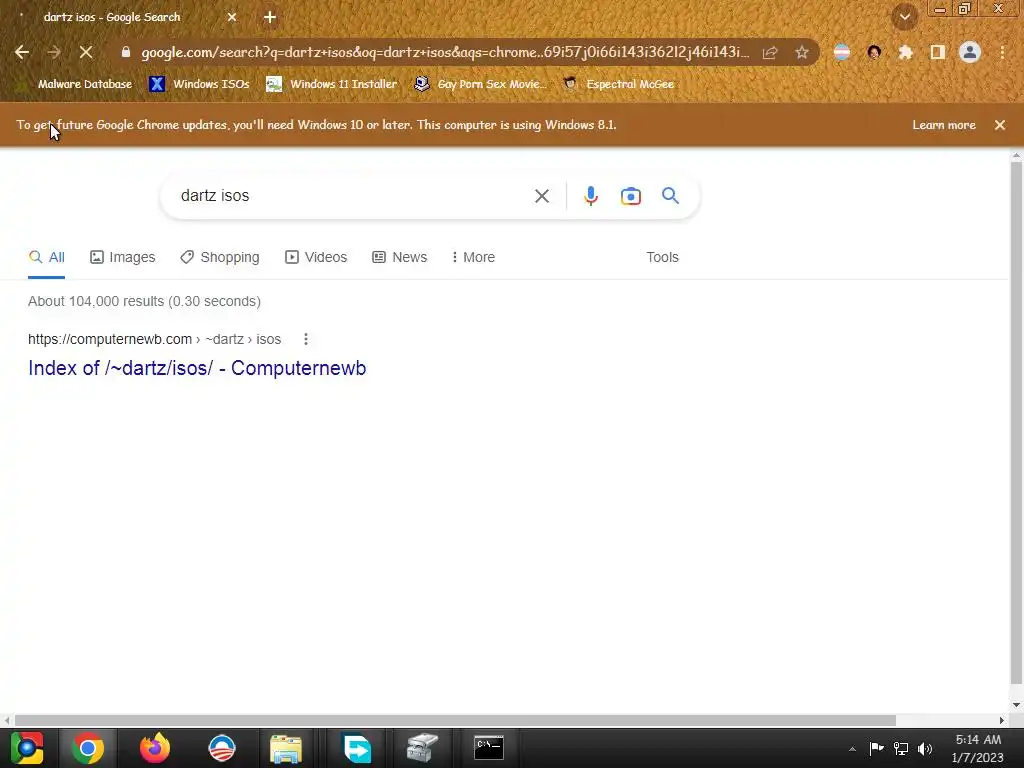Screen dimensions: 1024x768
Task: View site security lock icon
Action: coord(126,52)
